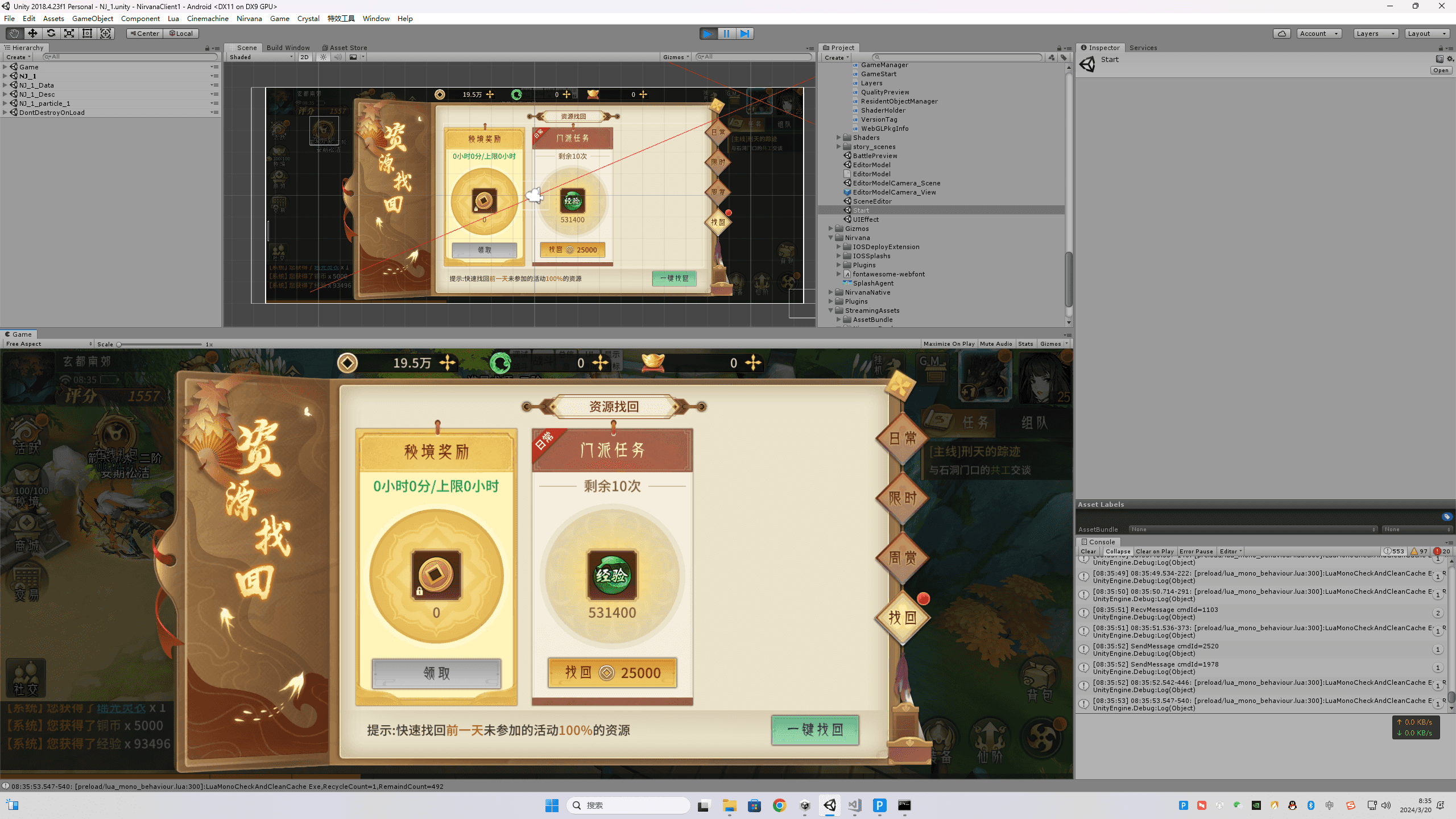Viewport: 1456px width, 819px height.
Task: Click the green 一键找回 button
Action: 814,730
